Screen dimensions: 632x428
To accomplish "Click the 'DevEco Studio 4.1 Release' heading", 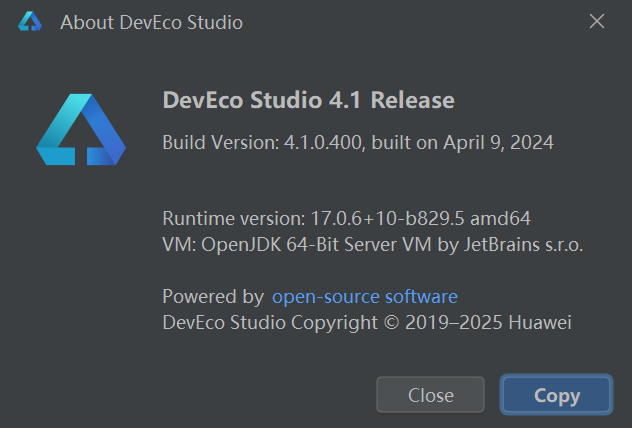I will tap(308, 100).
